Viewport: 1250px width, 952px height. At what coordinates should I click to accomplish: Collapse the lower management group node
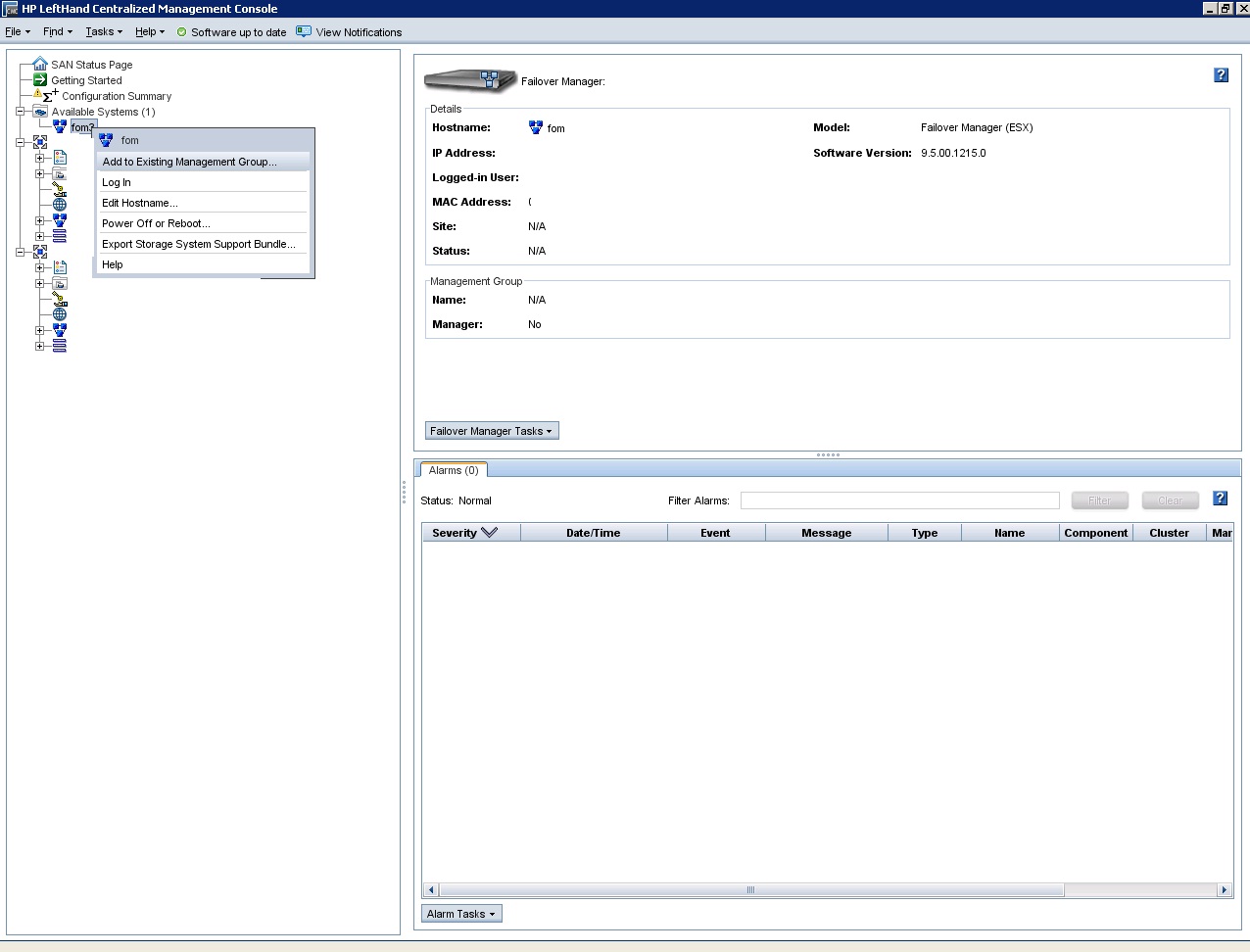pyautogui.click(x=20, y=252)
